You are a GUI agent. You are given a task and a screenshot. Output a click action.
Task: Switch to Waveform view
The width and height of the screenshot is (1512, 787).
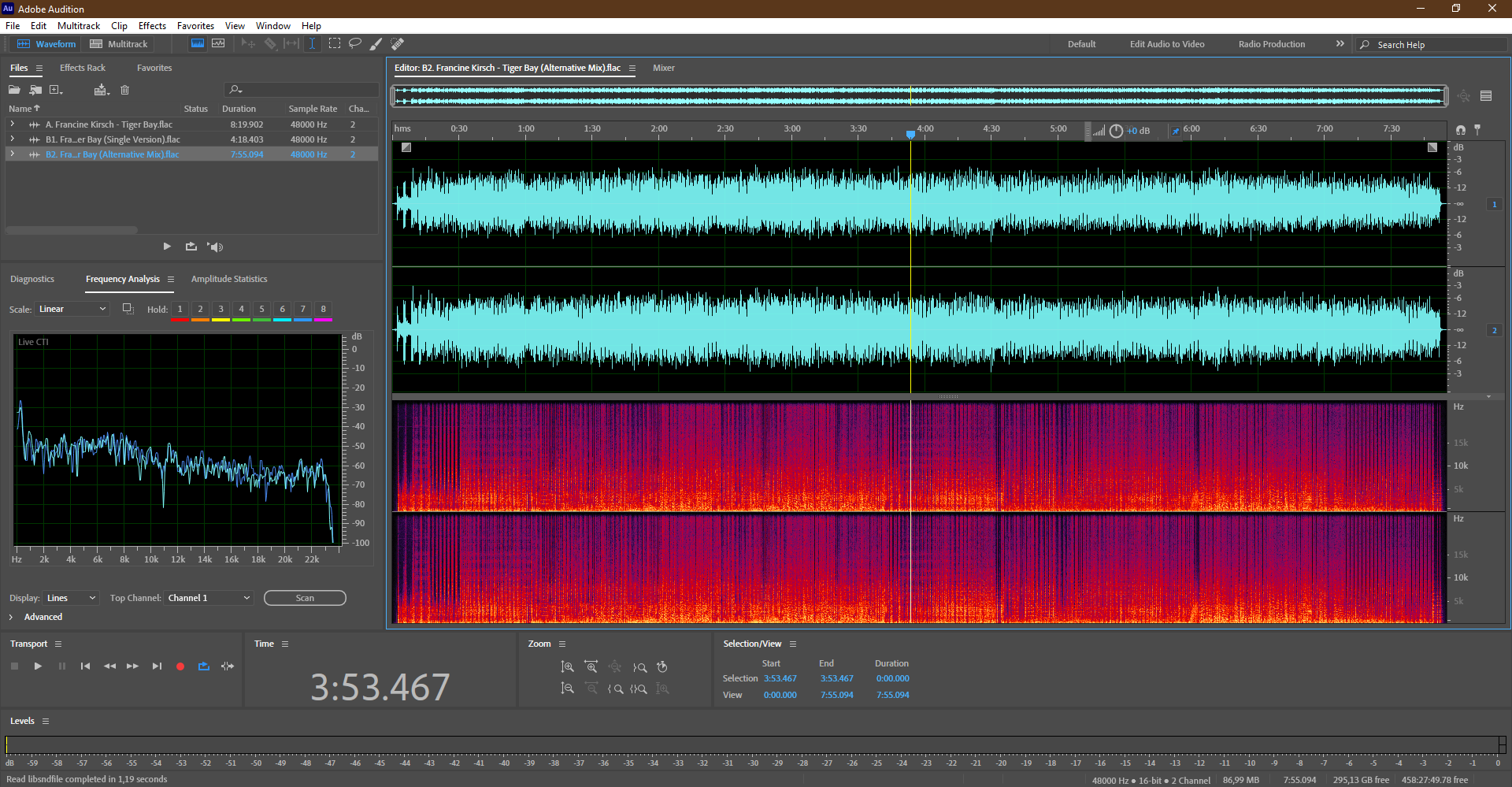point(46,44)
